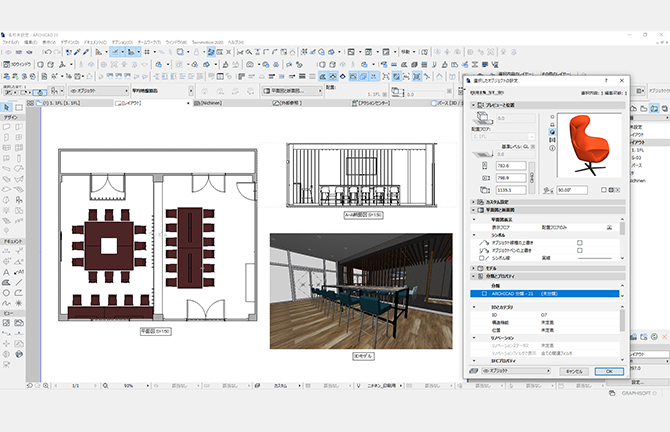Open the Help menu

[x=235, y=42]
